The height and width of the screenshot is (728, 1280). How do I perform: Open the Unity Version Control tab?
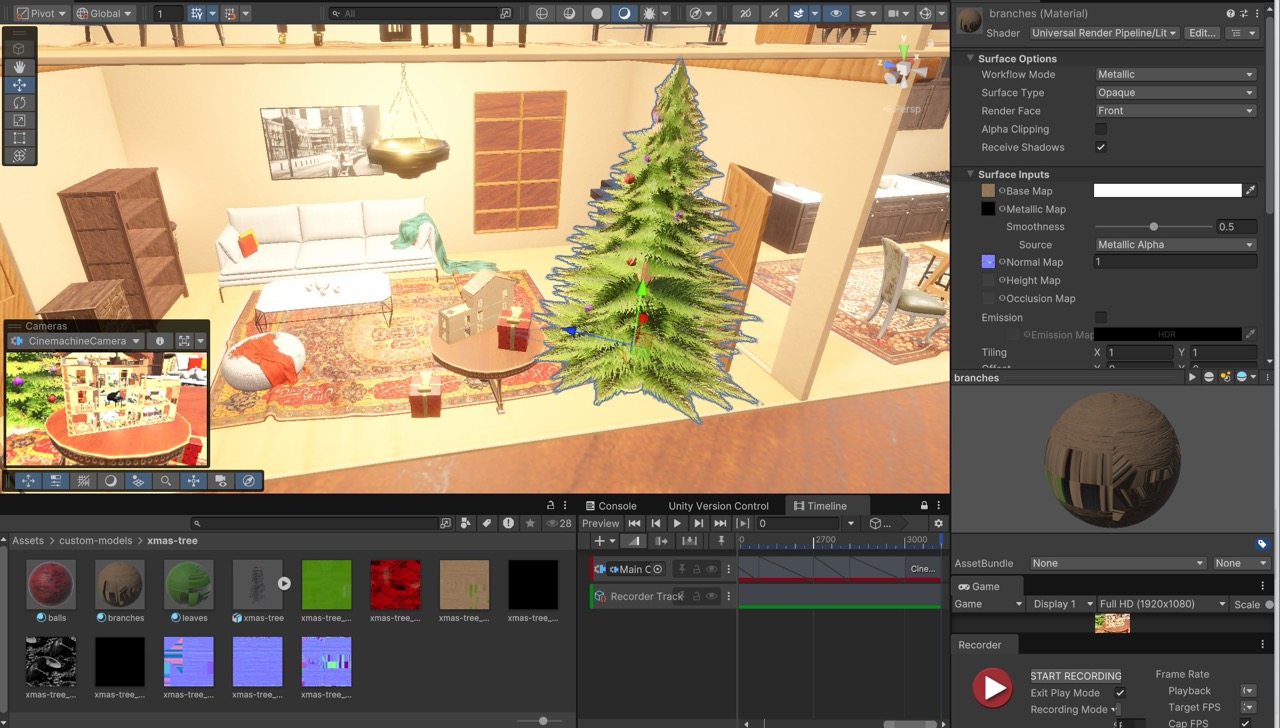tap(718, 506)
